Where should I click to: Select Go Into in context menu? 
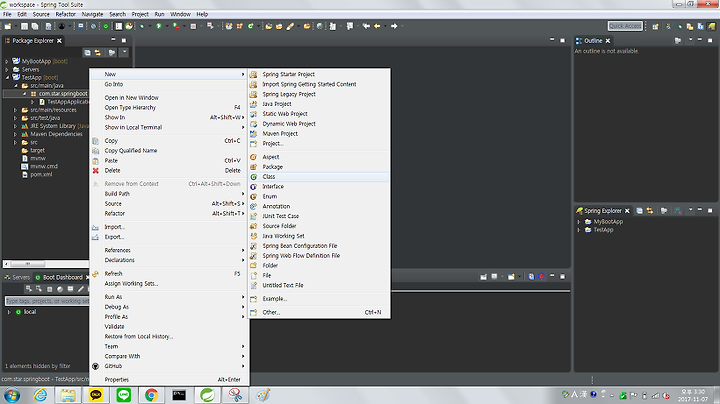(169, 84)
